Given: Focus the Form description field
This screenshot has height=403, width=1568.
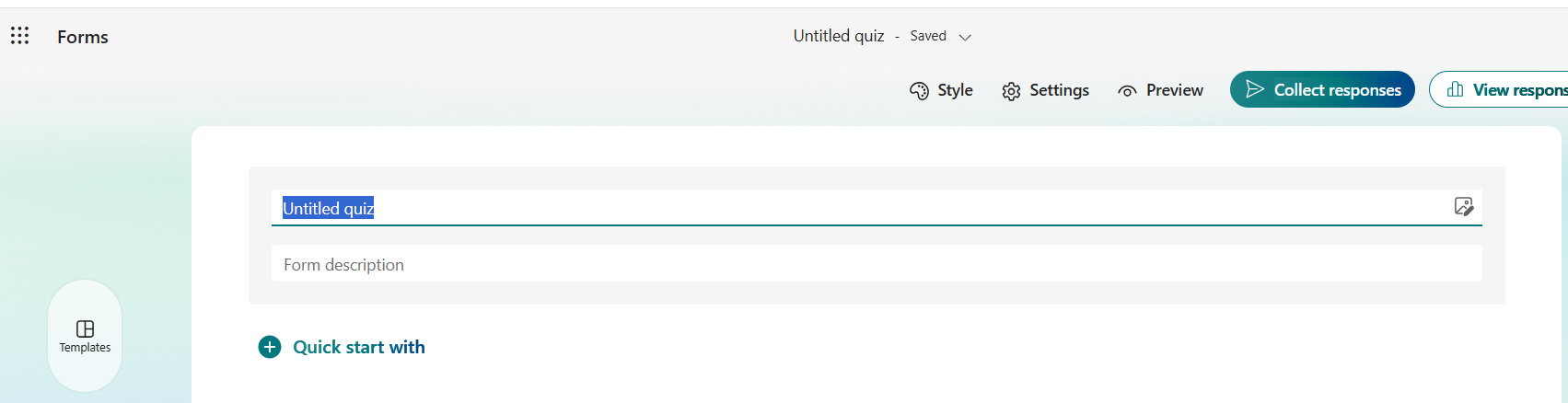Looking at the screenshot, I should click(x=875, y=265).
